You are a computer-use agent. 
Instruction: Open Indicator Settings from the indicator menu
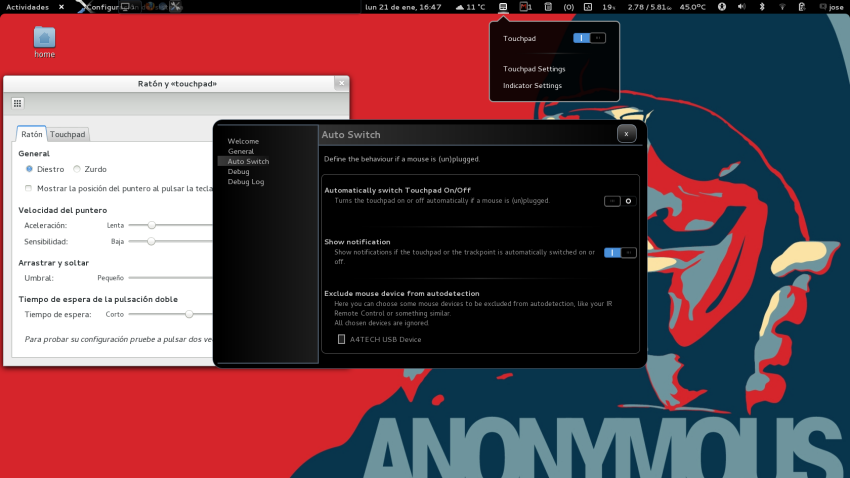[532, 86]
